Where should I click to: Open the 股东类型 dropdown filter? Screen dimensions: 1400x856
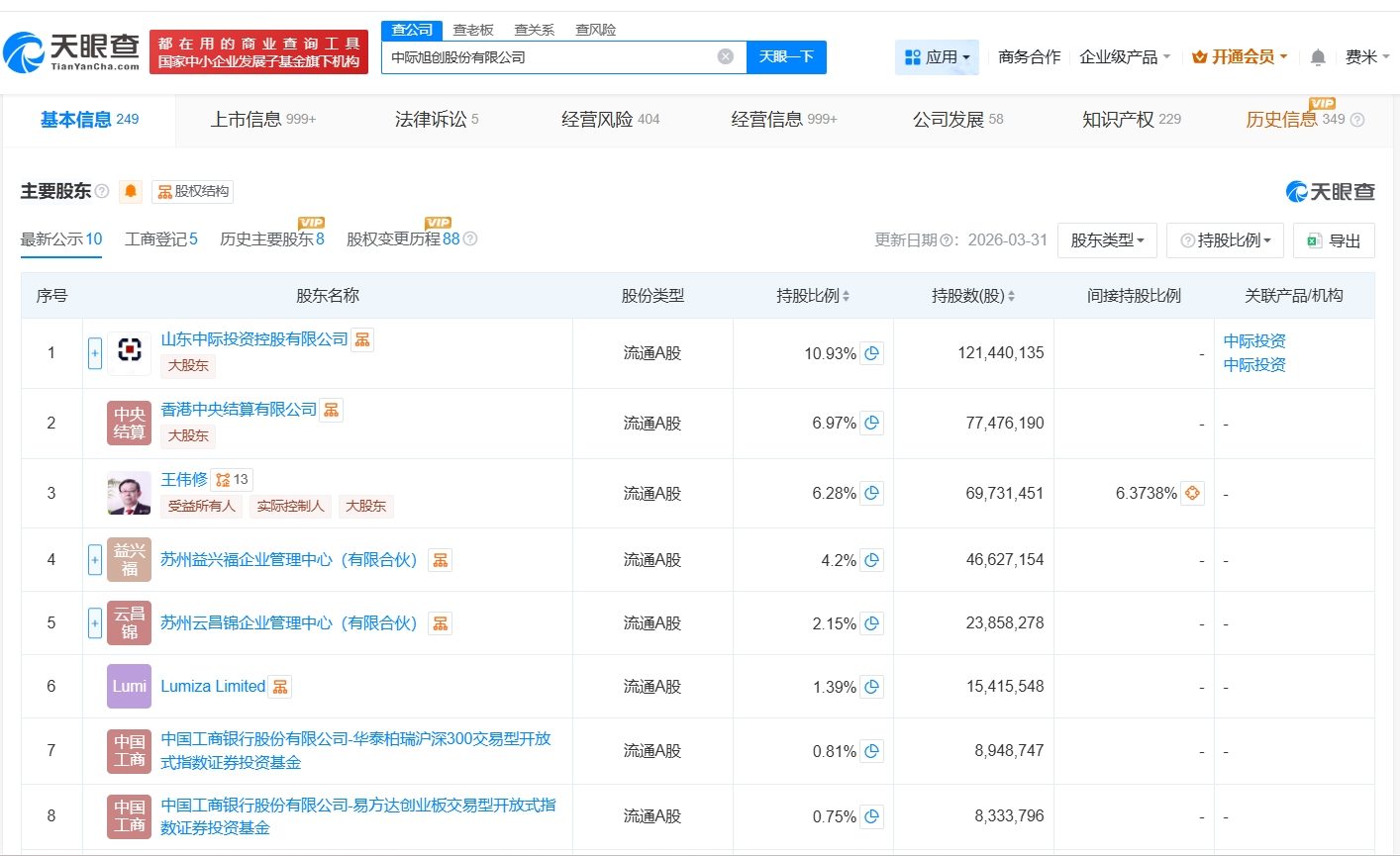point(1107,240)
